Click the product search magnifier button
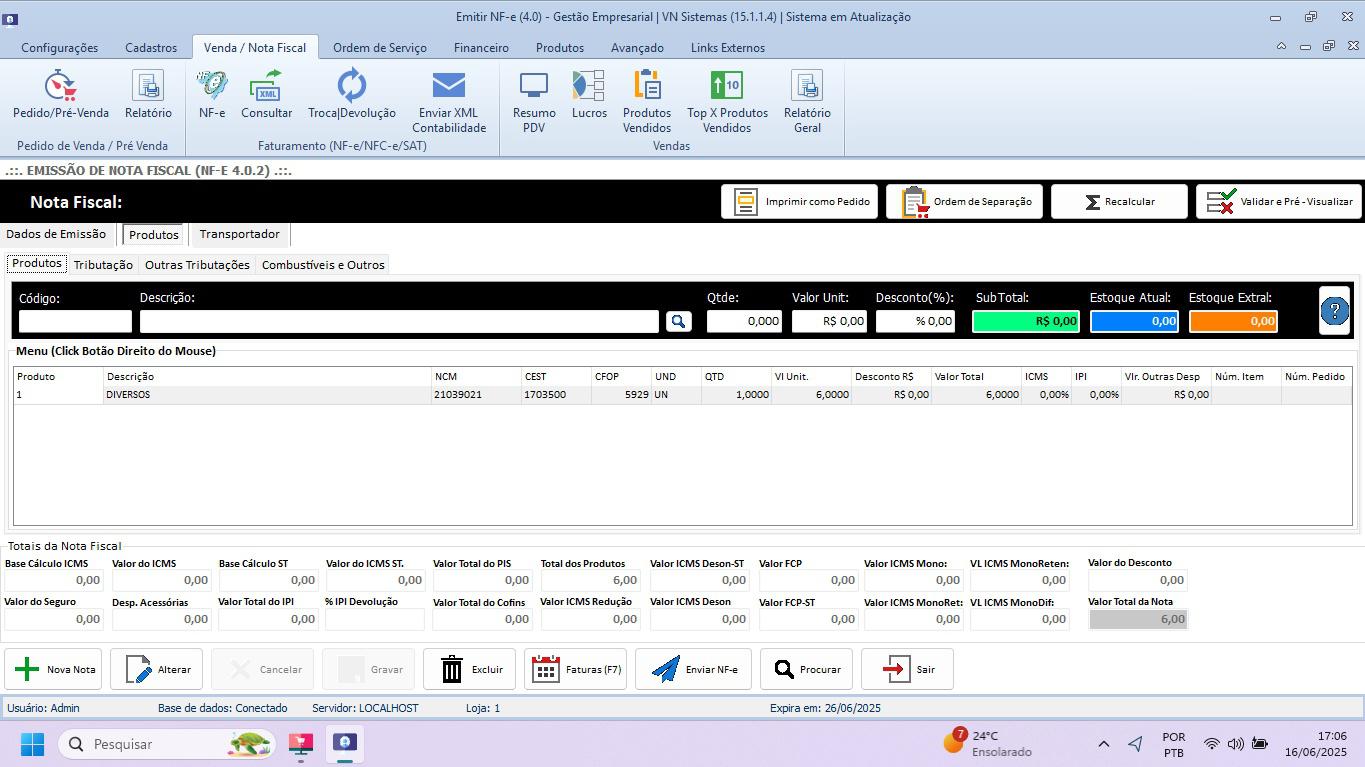The image size is (1365, 767). click(x=678, y=321)
